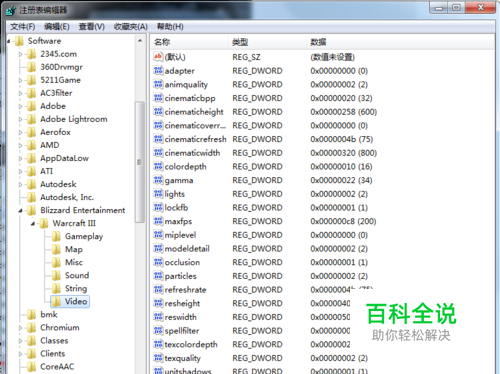Image resolution: width=500 pixels, height=374 pixels.
Task: Click the Sound folder icon
Action: pos(56,275)
